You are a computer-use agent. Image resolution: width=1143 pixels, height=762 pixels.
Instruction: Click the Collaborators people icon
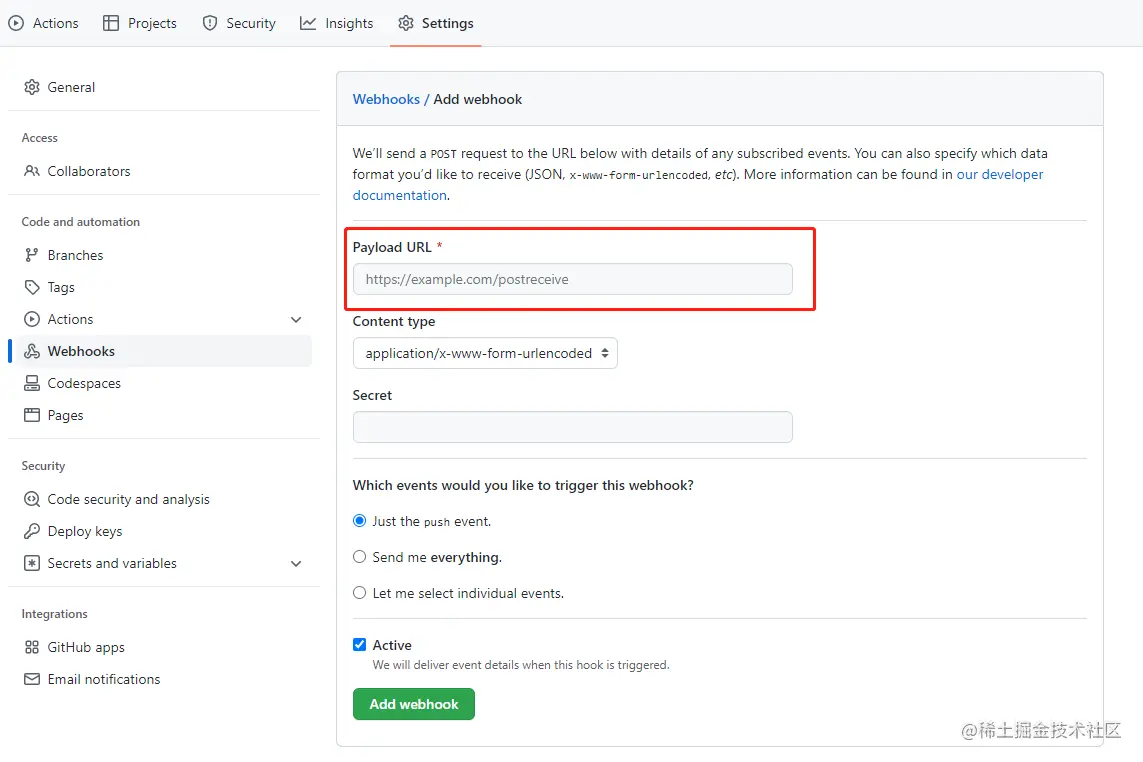pyautogui.click(x=32, y=171)
